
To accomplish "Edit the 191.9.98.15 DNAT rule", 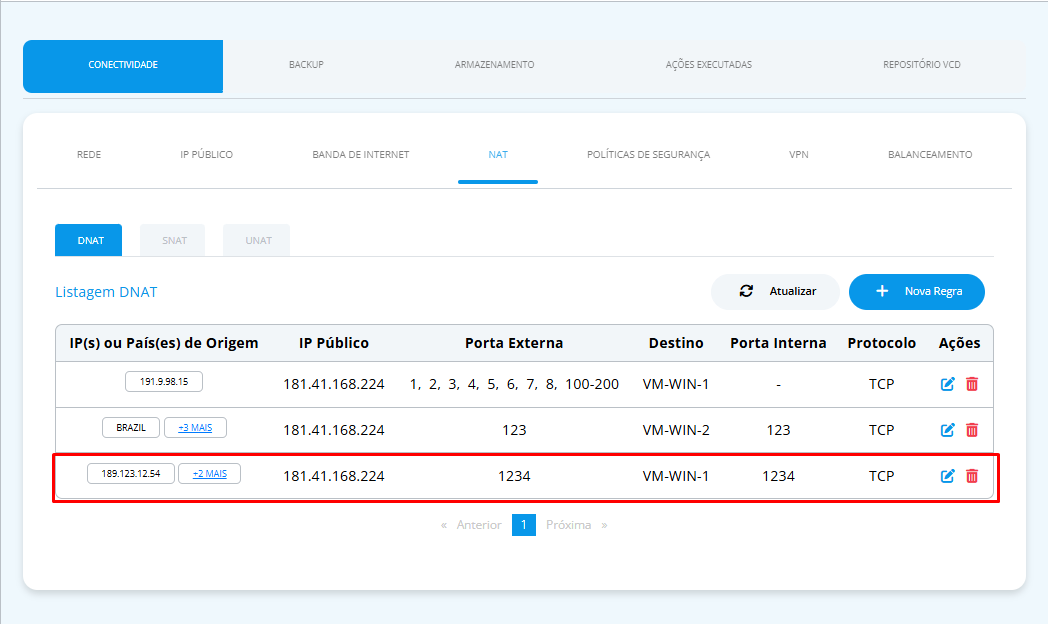I will pos(947,384).
